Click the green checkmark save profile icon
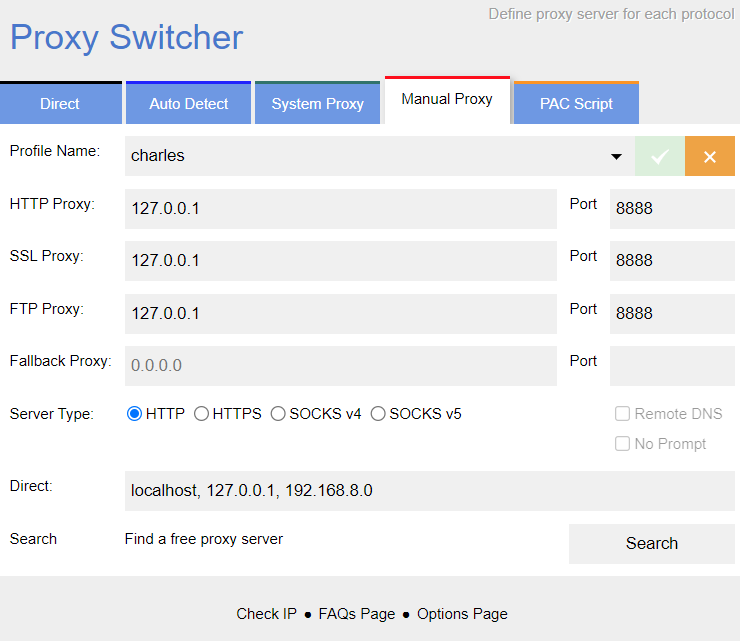The image size is (740, 641). click(x=659, y=156)
